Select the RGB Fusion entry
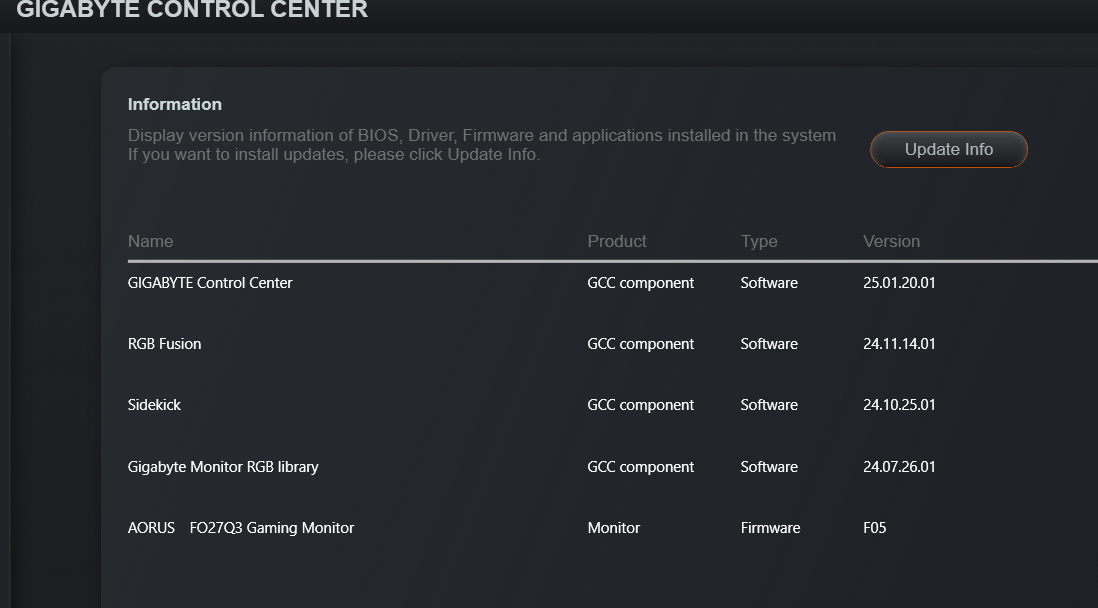This screenshot has width=1098, height=608. coord(164,344)
